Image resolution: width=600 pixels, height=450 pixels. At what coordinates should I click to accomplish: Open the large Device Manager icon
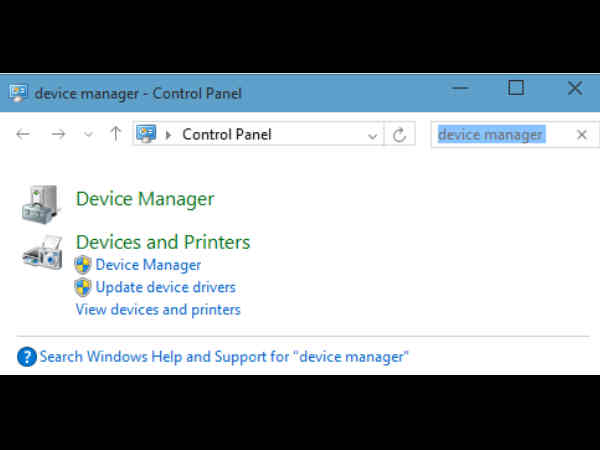click(41, 204)
